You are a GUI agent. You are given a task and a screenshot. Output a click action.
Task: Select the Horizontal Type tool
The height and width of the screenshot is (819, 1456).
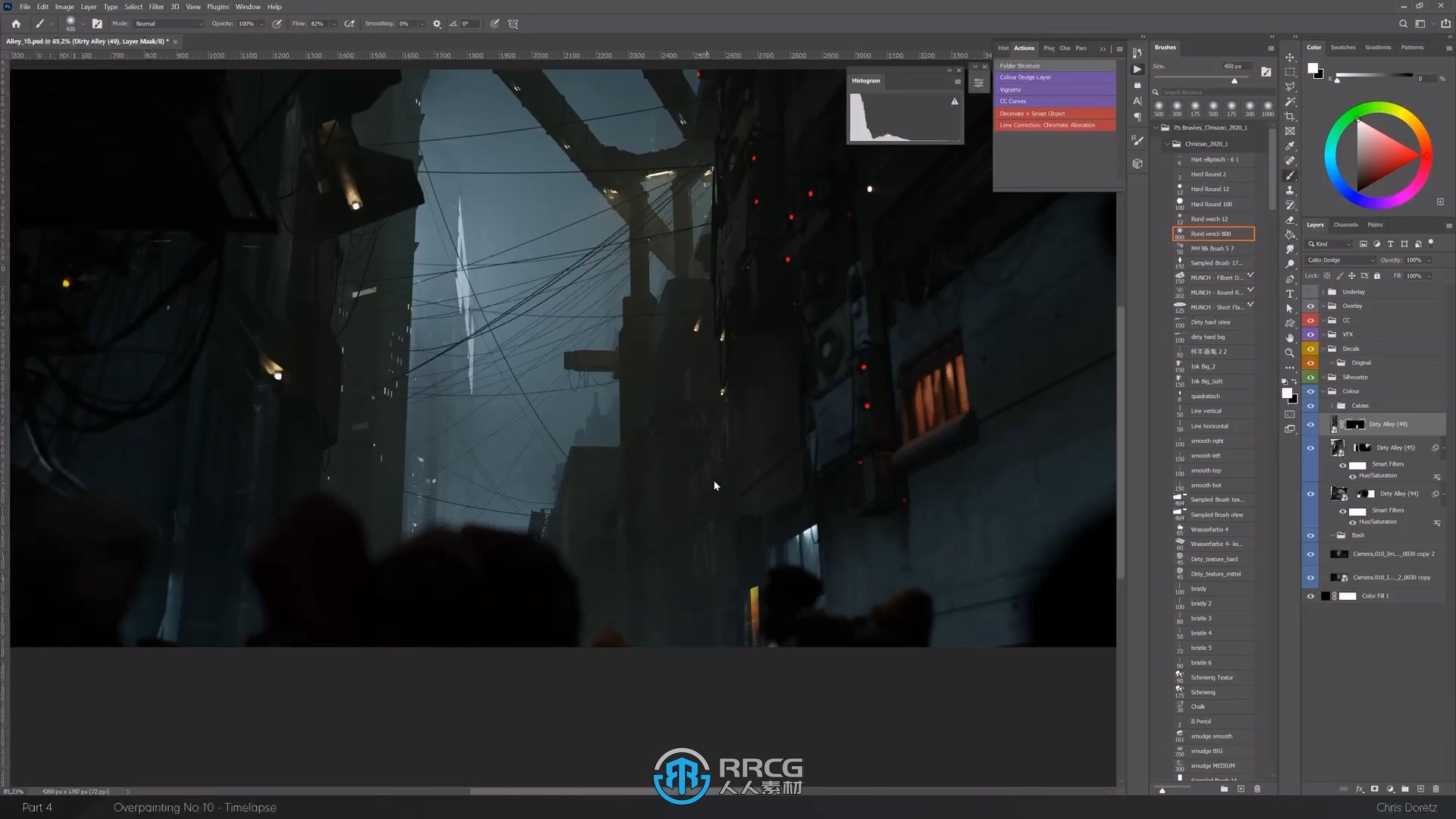pyautogui.click(x=1289, y=294)
